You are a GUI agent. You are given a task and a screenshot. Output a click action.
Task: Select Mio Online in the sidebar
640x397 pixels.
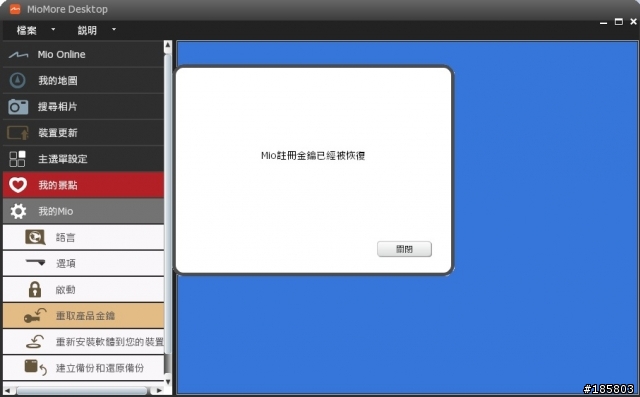point(83,54)
